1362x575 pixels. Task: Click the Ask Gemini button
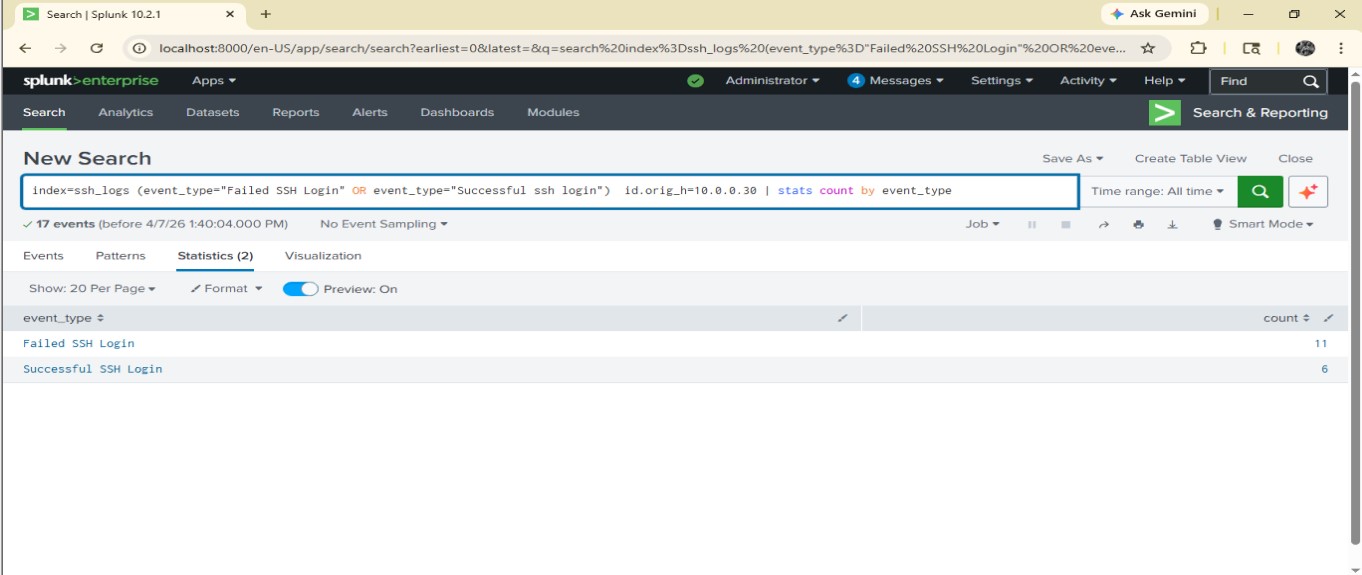(x=1154, y=14)
